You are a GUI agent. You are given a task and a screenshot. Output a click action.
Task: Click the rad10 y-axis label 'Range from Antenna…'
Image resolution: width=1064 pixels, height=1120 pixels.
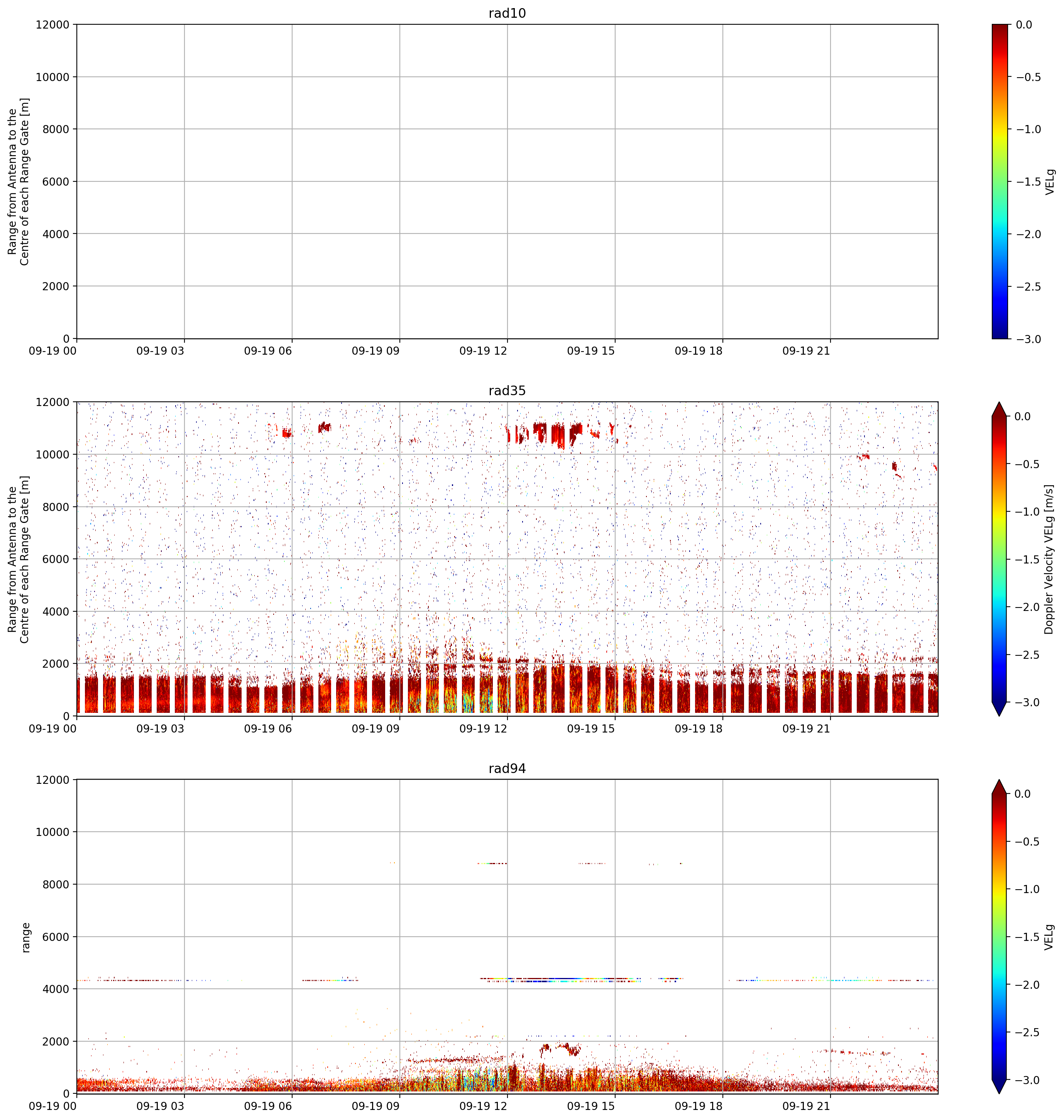tap(18, 181)
